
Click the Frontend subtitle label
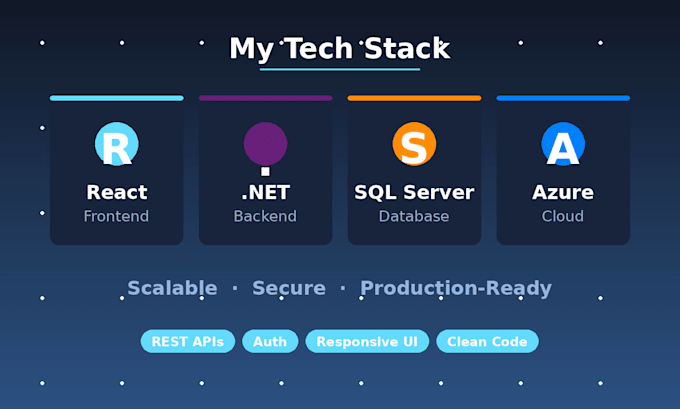pyautogui.click(x=116, y=216)
